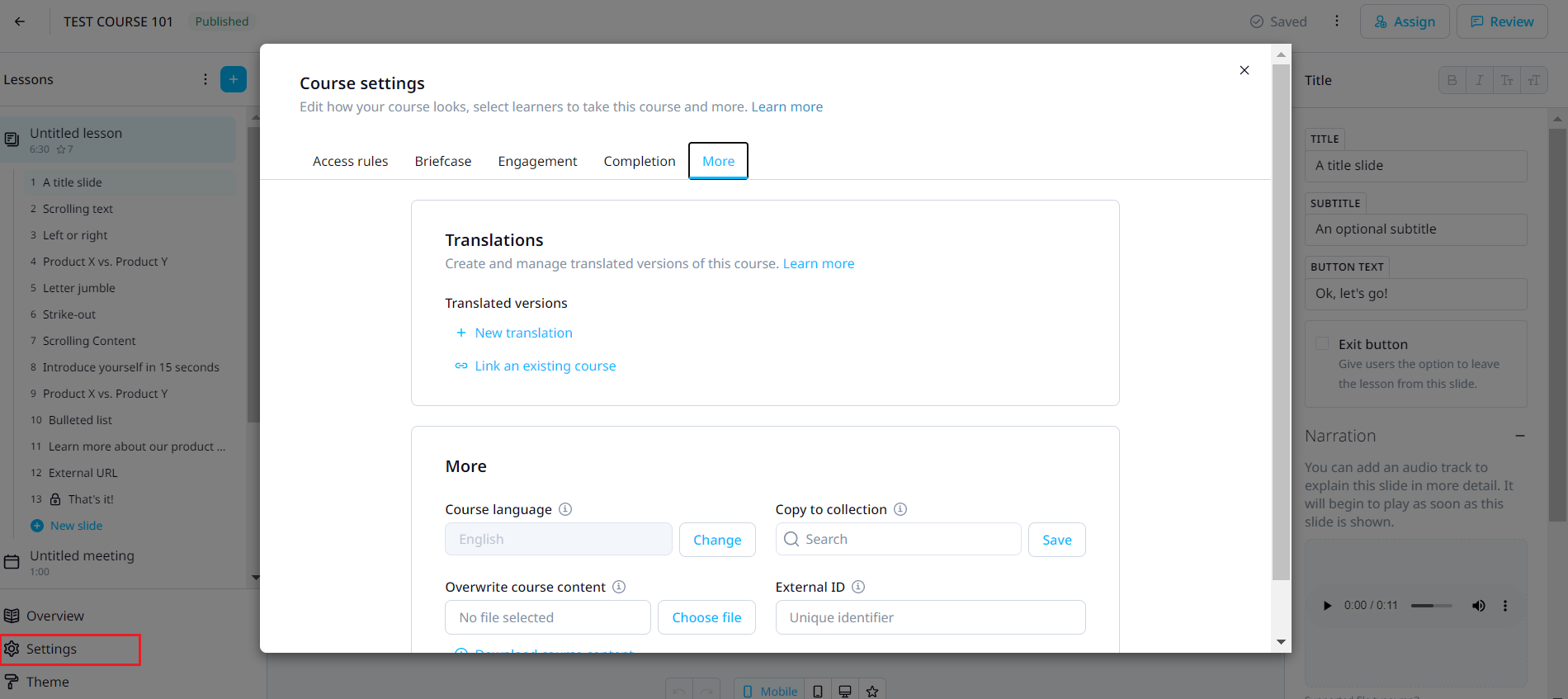Switch to Mobile preview
Image resolution: width=1568 pixels, height=699 pixels.
pos(769,691)
